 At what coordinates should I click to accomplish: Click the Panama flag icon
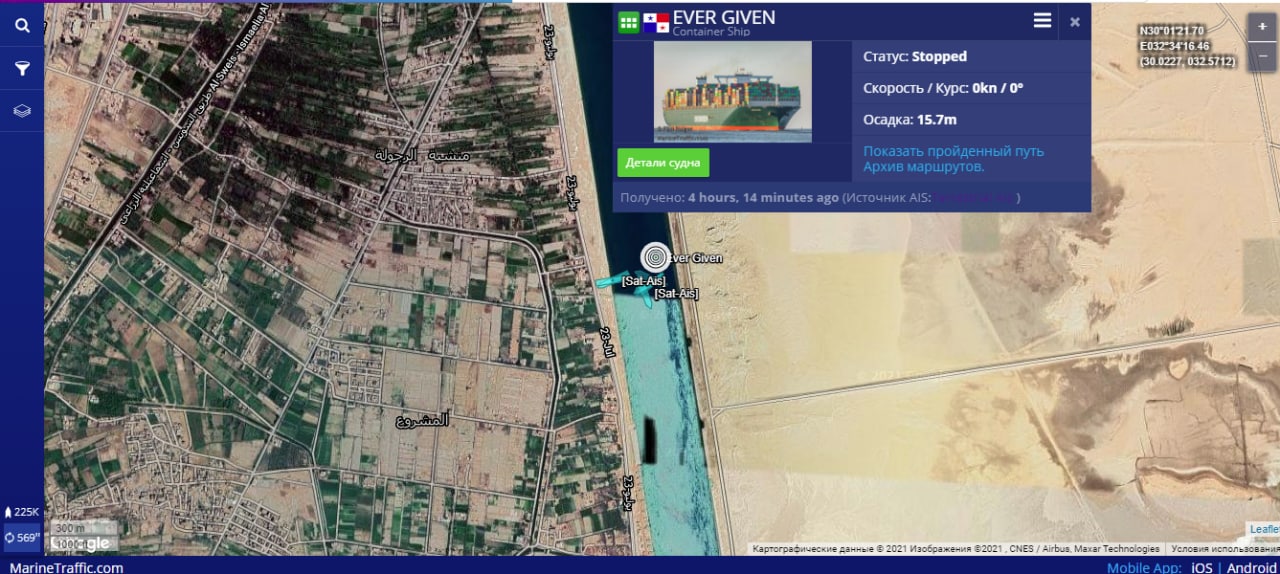click(656, 22)
